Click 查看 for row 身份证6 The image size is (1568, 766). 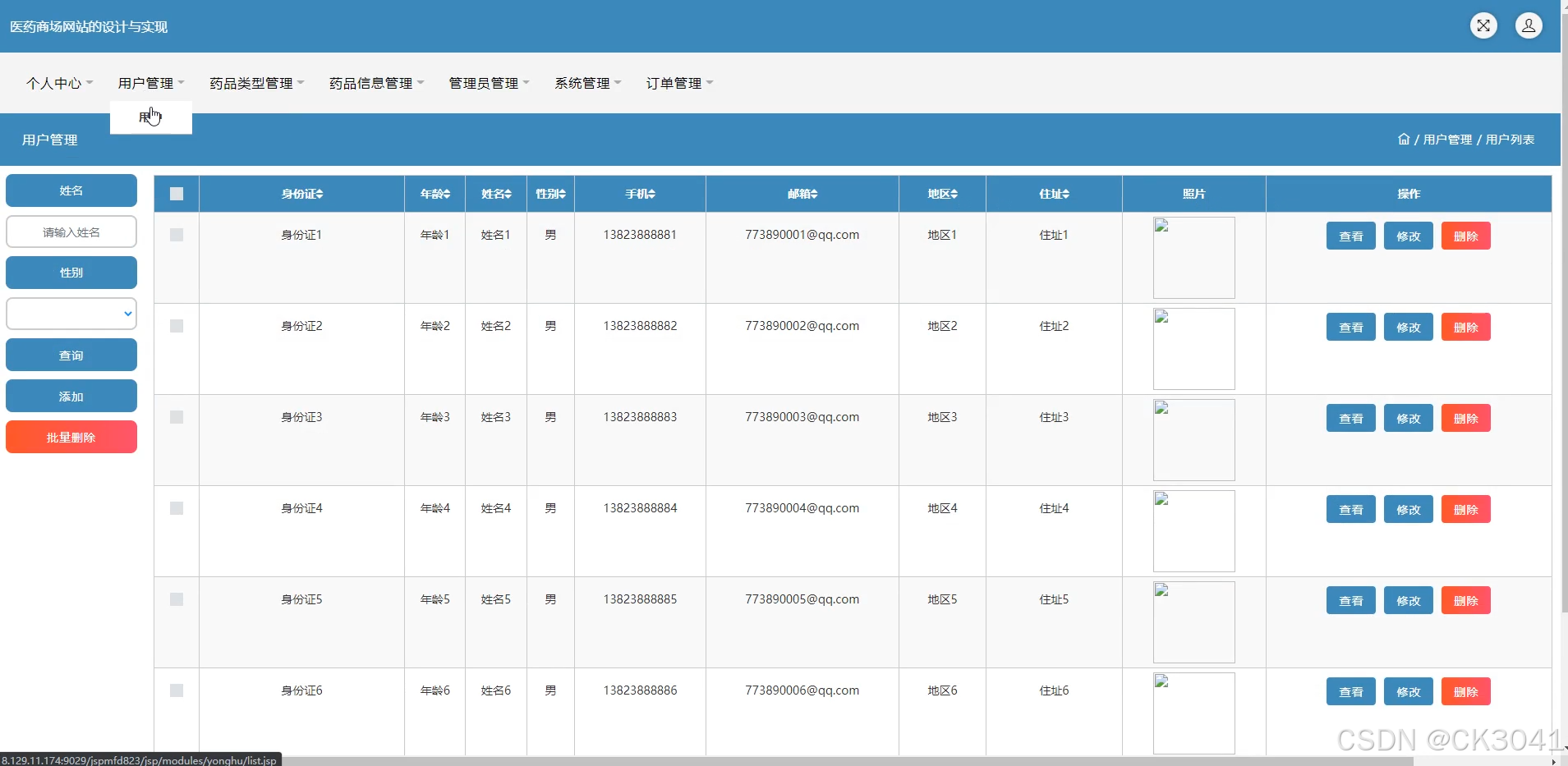[x=1350, y=691]
